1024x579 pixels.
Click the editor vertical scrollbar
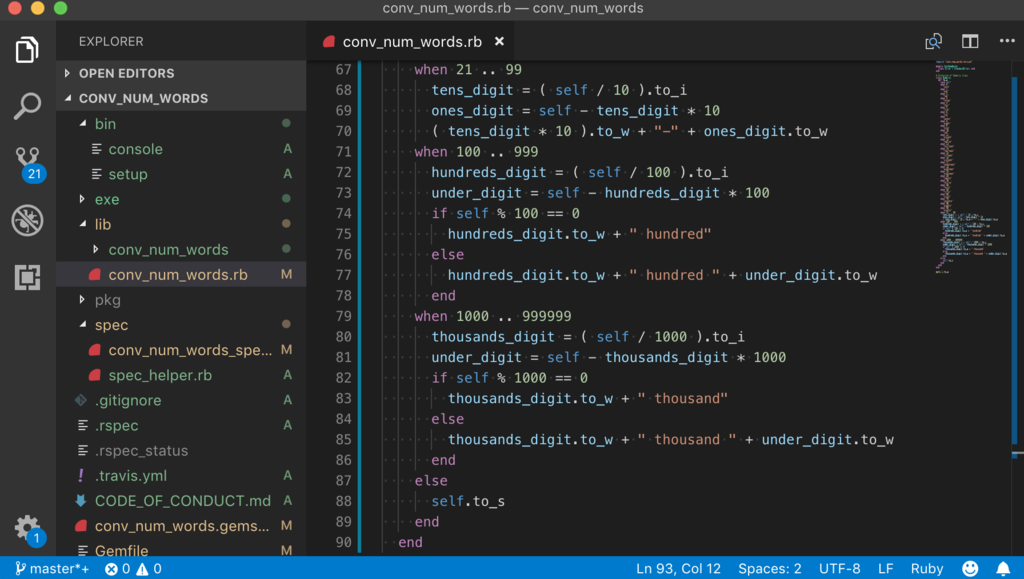tap(1017, 261)
